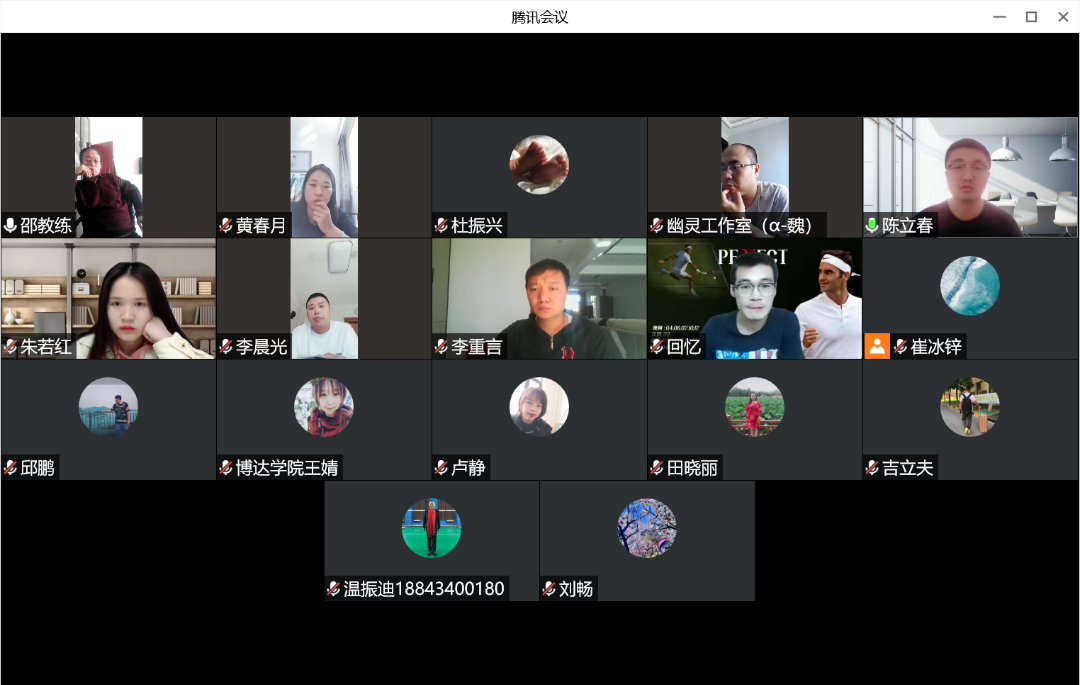Screen dimensions: 1080x685
Task: Select the ocean wave avatar of 崔冰锌
Action: 970,286
